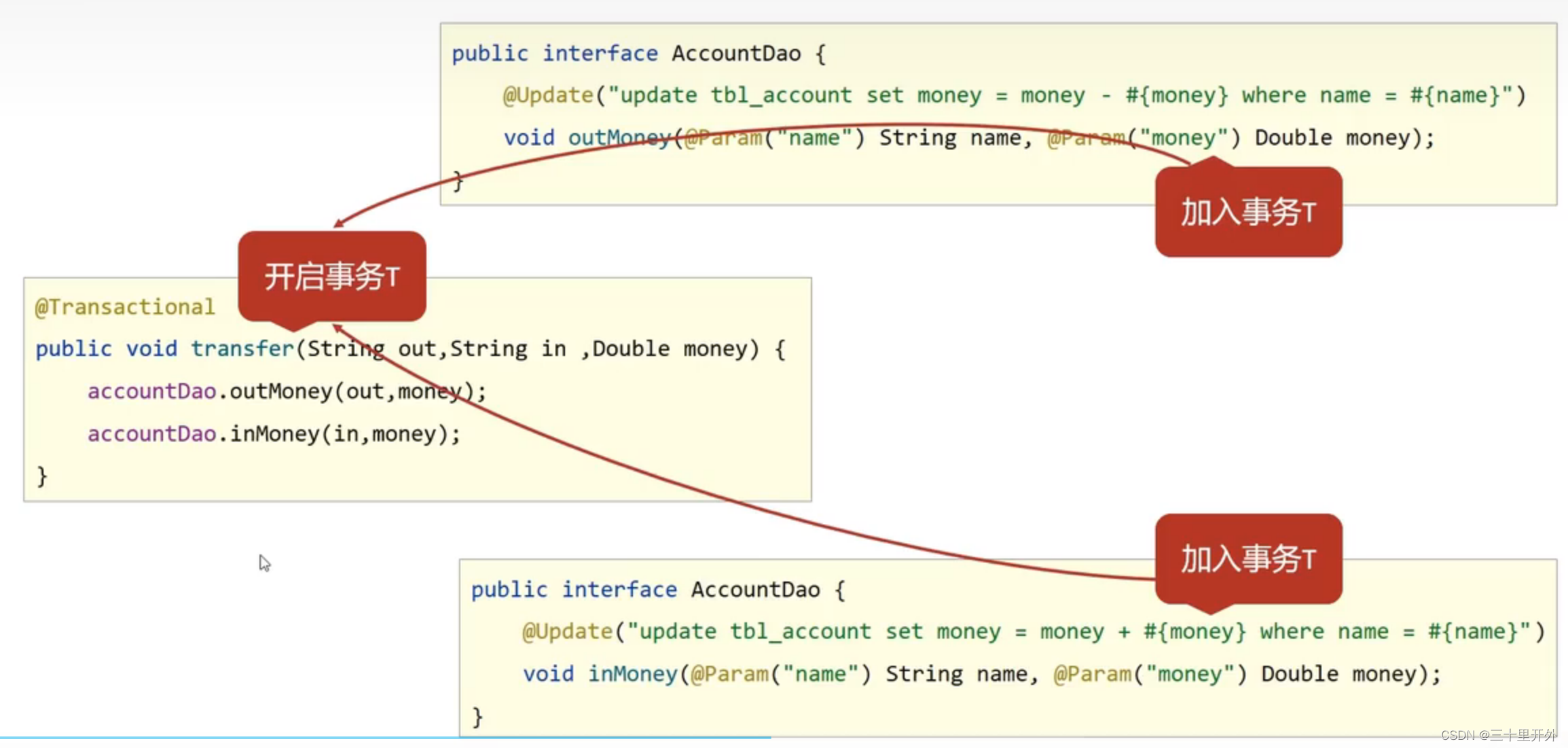Click the @Transactional annotation text
Screen dimensions: 1568x748
[x=125, y=307]
